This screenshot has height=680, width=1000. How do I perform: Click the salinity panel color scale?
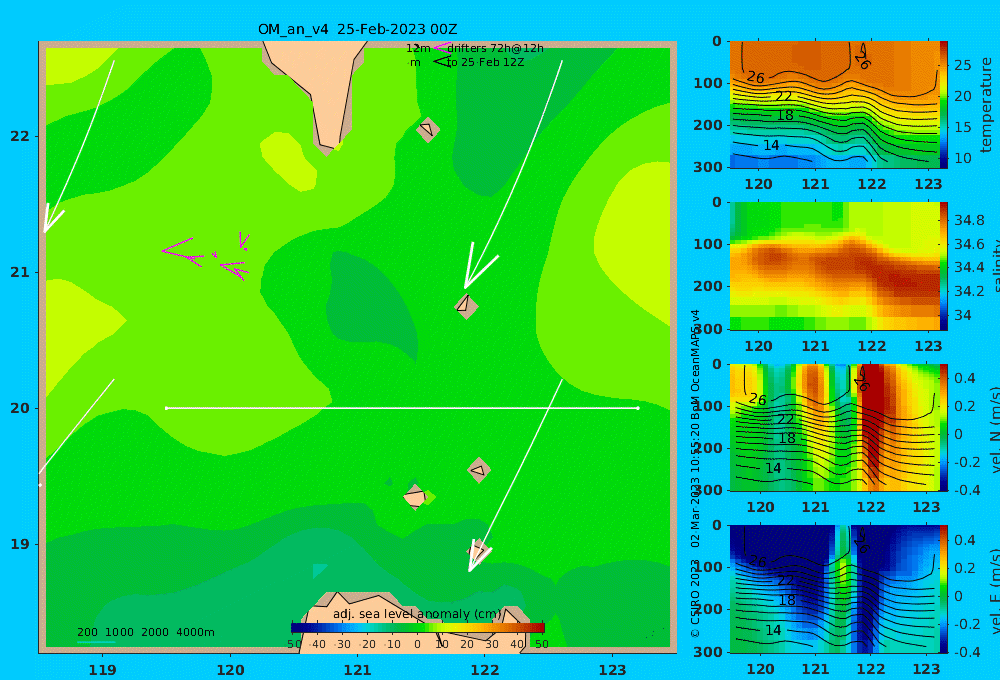944,266
